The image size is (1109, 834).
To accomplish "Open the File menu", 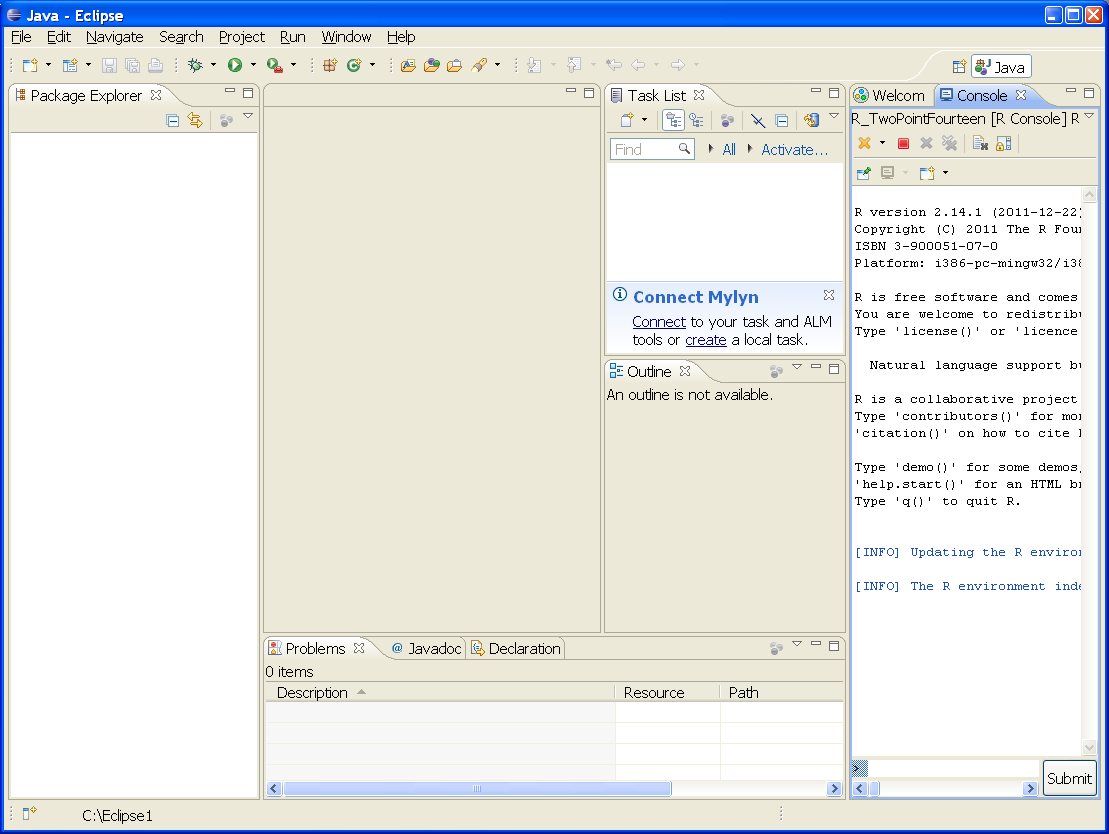I will [21, 37].
